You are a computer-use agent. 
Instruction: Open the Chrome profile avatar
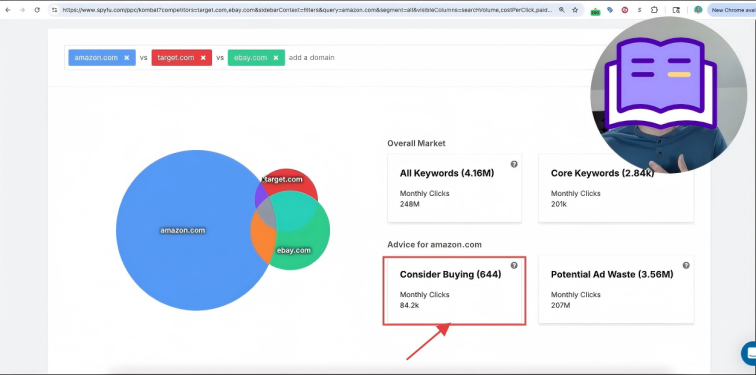tap(698, 10)
